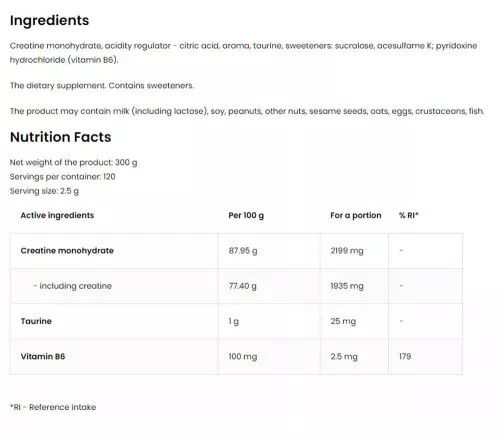Click the allergen warning about milk and soy
The image size is (500, 439).
(x=247, y=111)
